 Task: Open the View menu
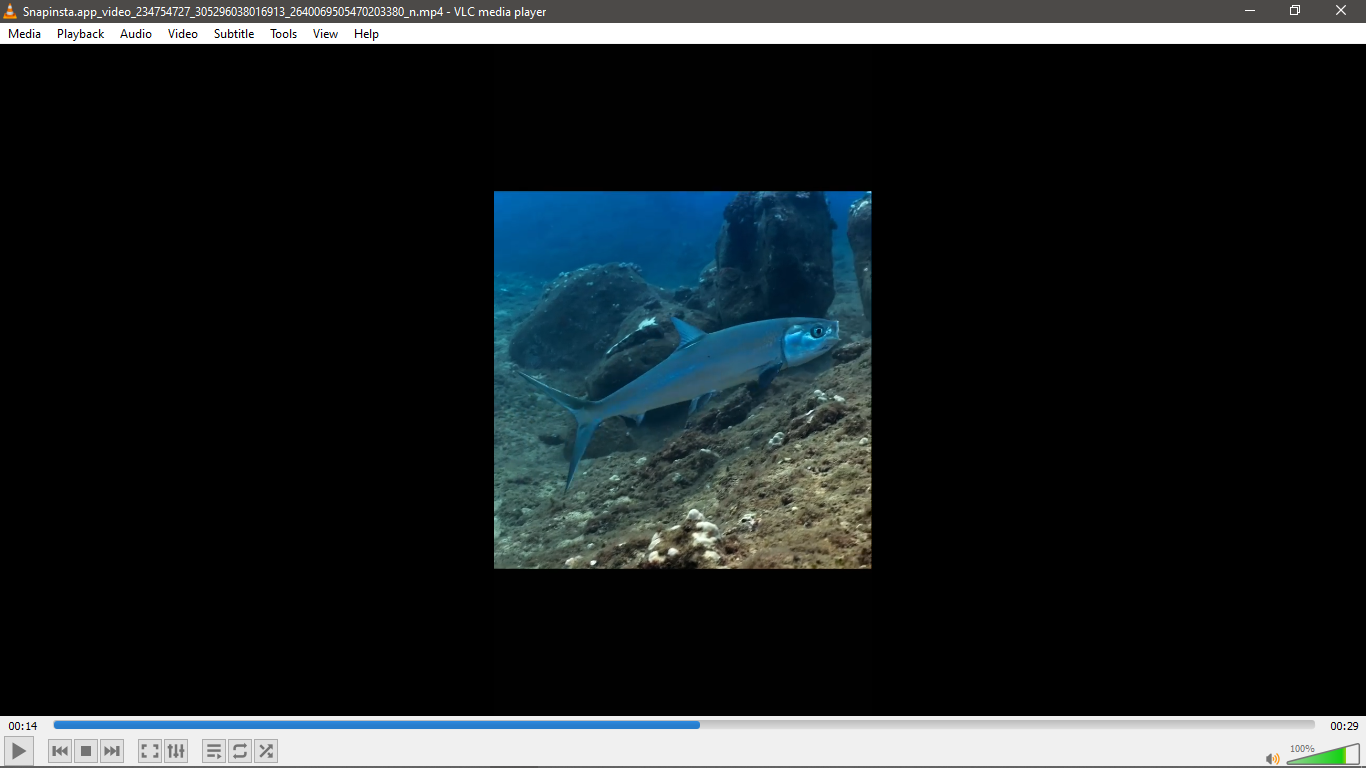point(326,34)
